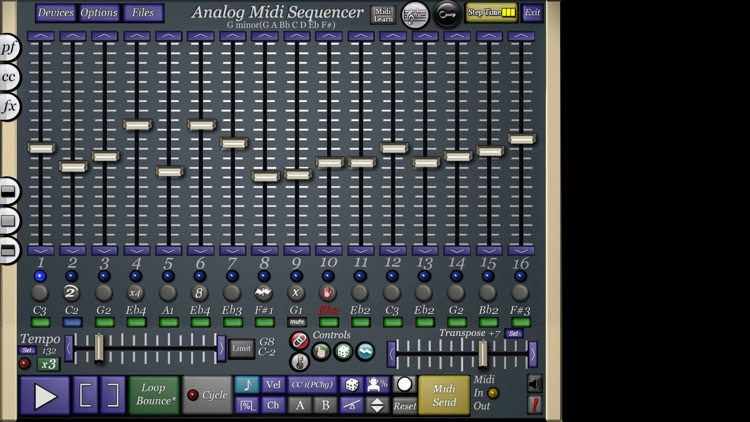Click the right bracket loop end button
The image size is (750, 422).
point(113,395)
